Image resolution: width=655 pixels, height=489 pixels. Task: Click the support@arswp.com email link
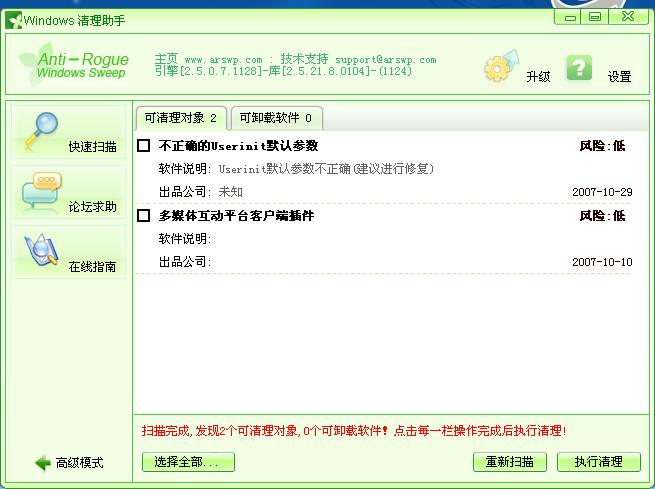385,60
